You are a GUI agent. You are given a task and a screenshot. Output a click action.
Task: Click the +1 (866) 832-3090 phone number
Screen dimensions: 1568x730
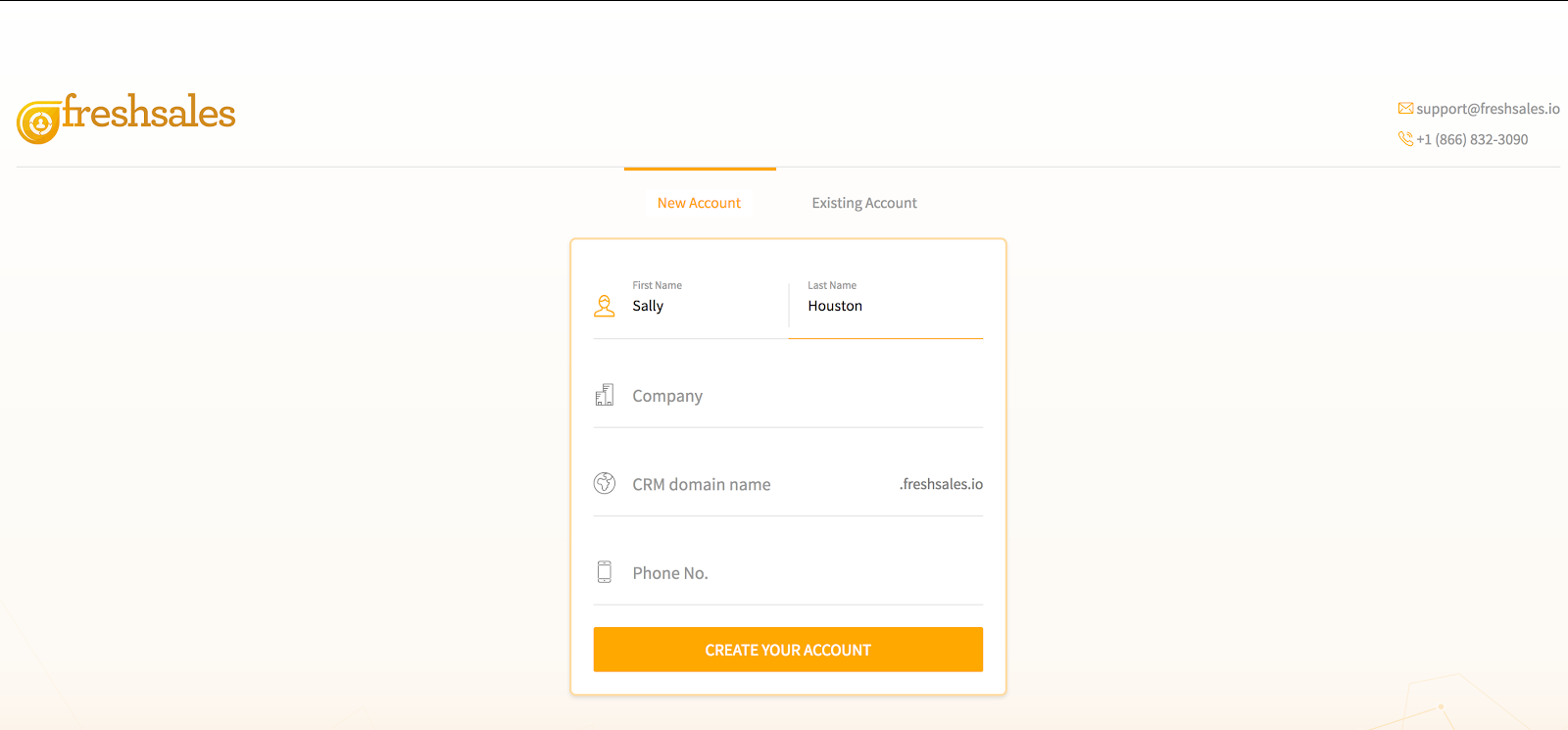[1472, 139]
